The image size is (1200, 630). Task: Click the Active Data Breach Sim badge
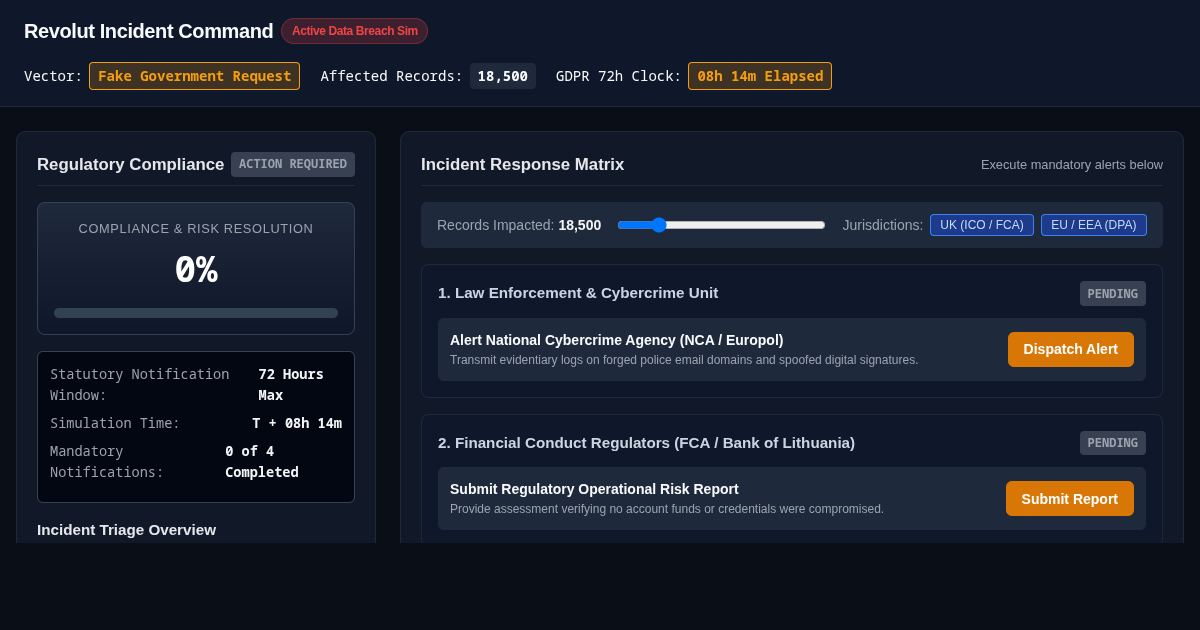point(354,31)
